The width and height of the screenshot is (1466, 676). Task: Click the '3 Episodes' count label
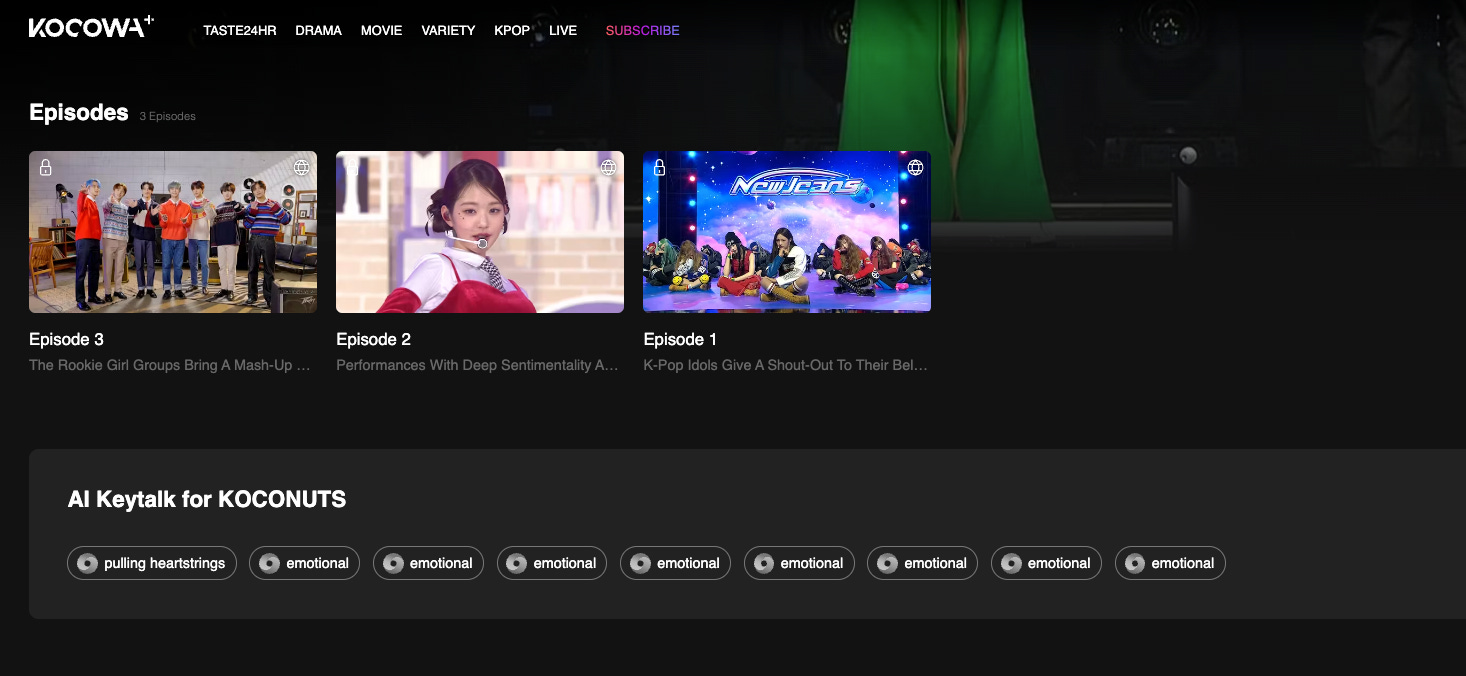(167, 116)
